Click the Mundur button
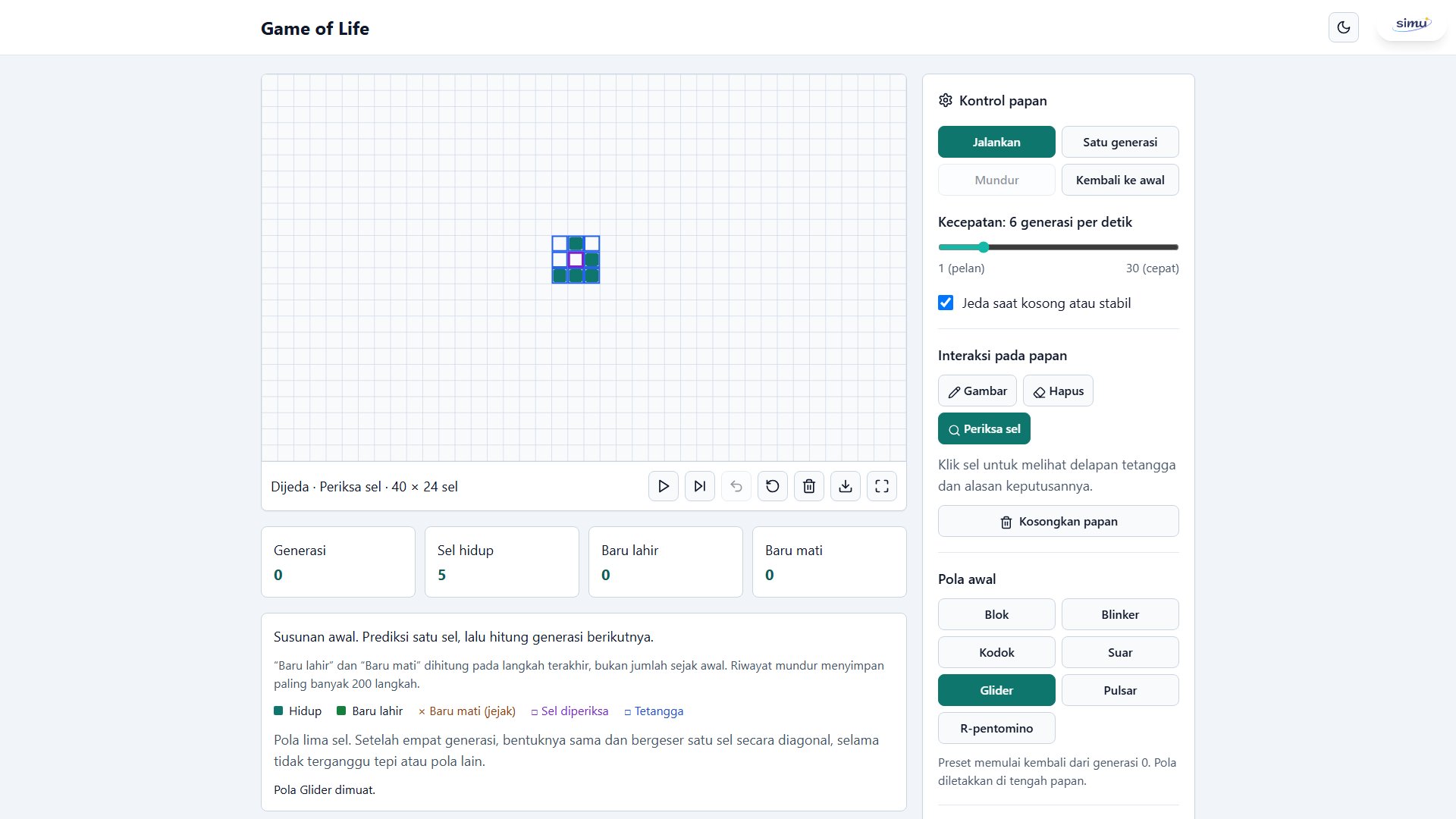Screen dimensions: 1456x819 pyautogui.click(x=996, y=180)
